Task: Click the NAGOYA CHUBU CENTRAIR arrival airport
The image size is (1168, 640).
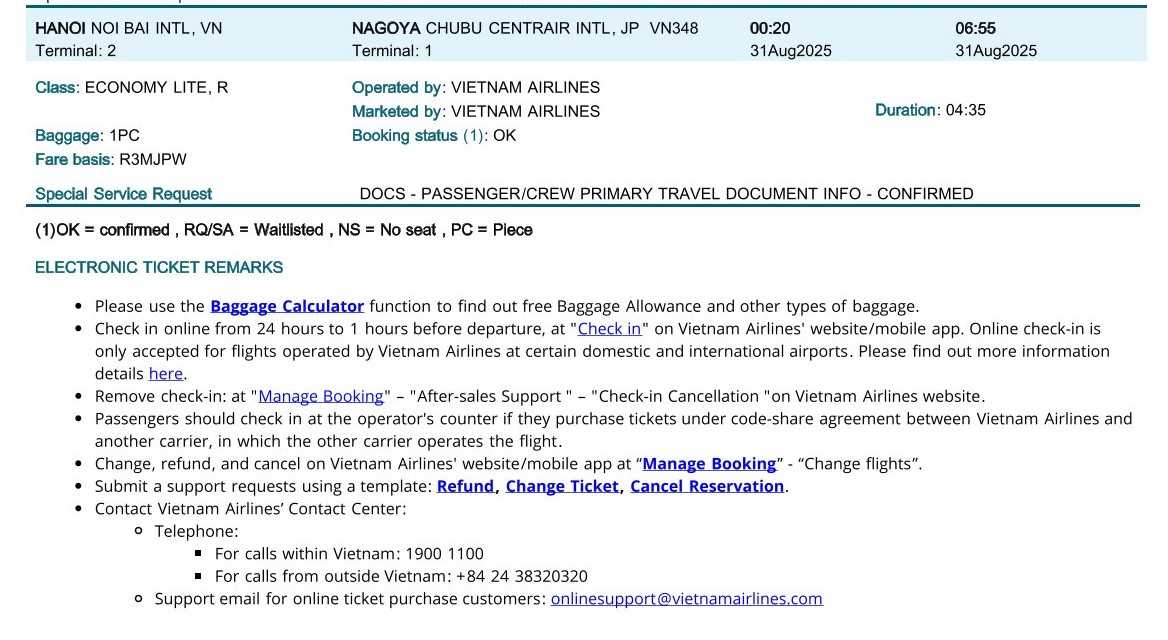Action: tap(495, 28)
